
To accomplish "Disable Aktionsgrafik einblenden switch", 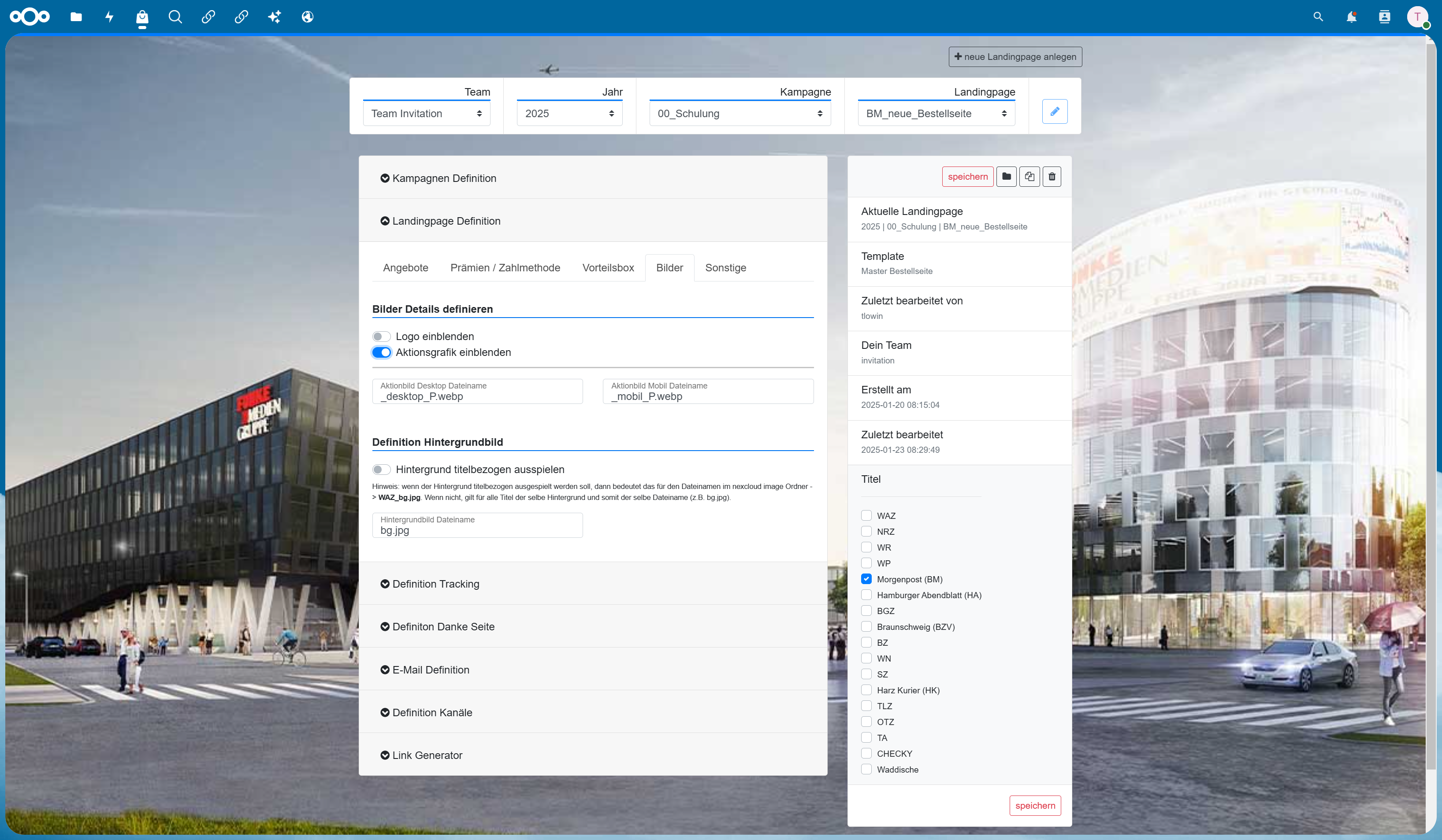I will 382,352.
